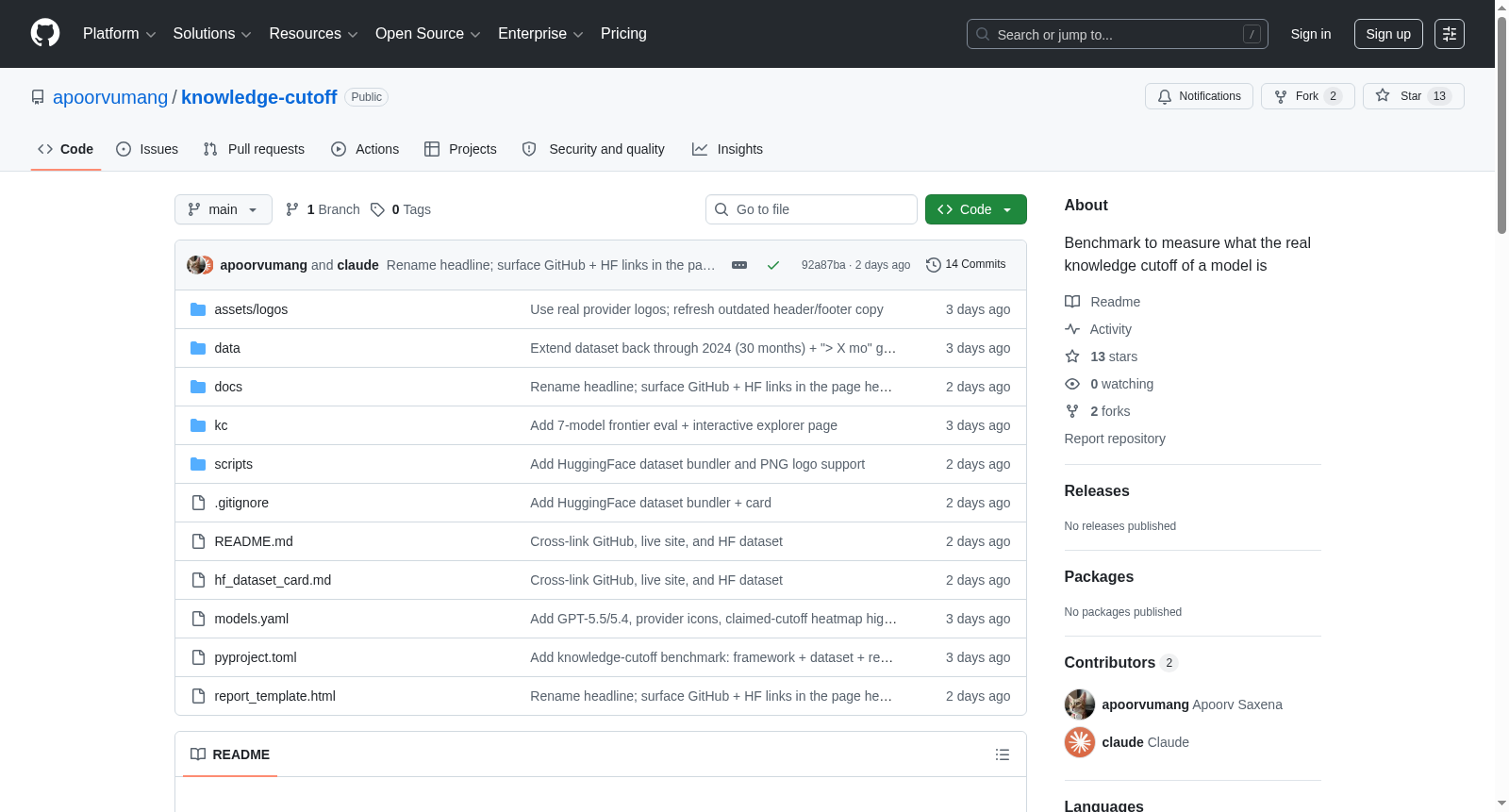Open Security and quality tab

click(x=593, y=149)
